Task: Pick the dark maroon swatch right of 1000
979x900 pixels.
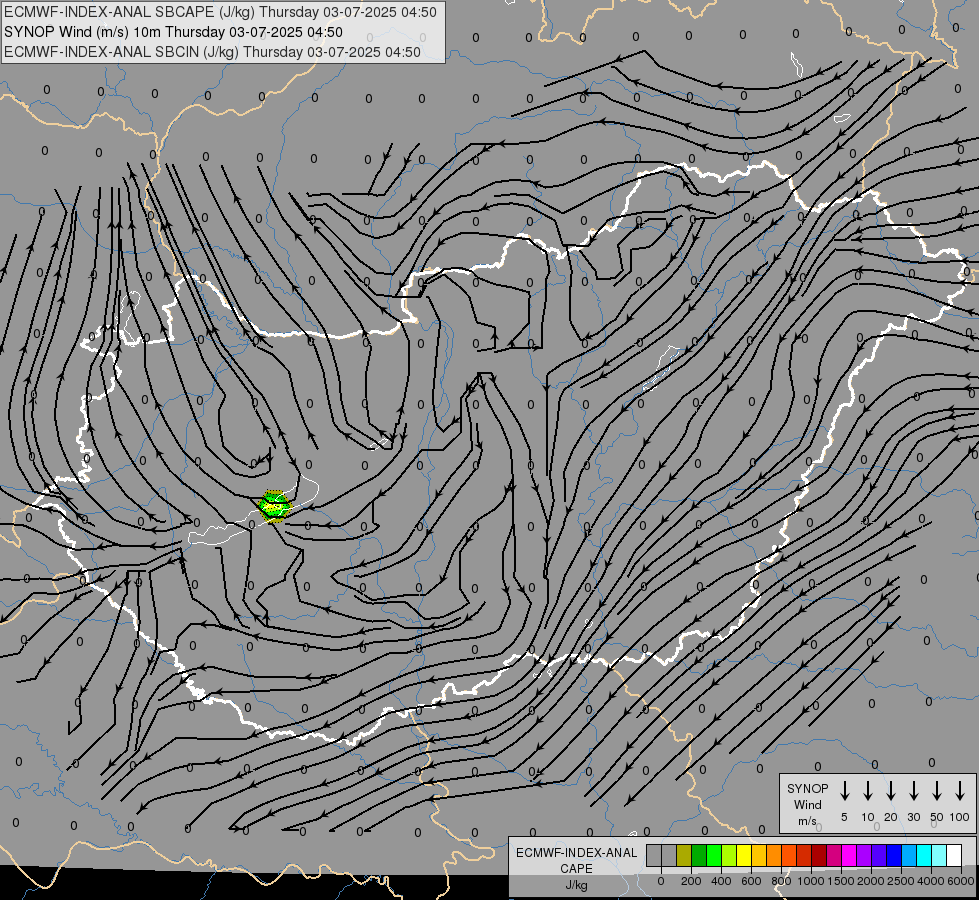Action: [x=819, y=855]
